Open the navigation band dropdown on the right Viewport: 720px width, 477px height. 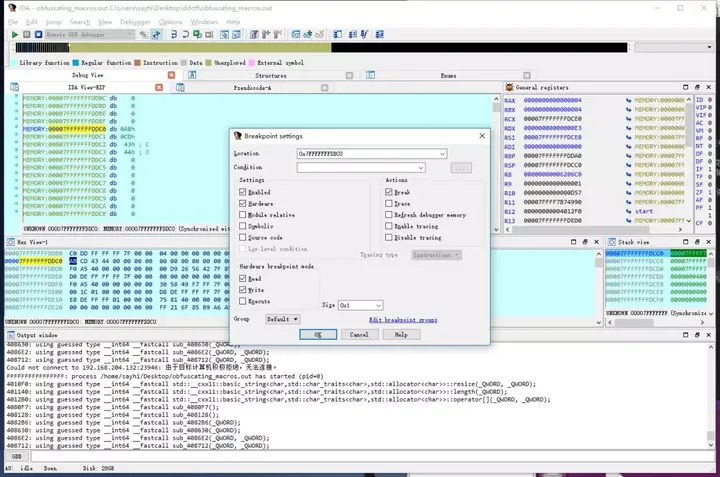point(674,47)
